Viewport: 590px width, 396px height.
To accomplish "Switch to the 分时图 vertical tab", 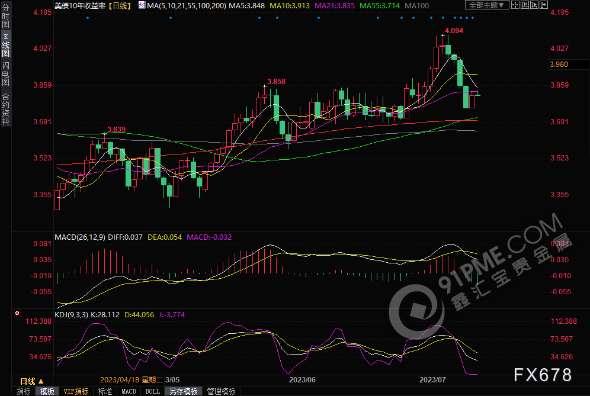I will [6, 15].
